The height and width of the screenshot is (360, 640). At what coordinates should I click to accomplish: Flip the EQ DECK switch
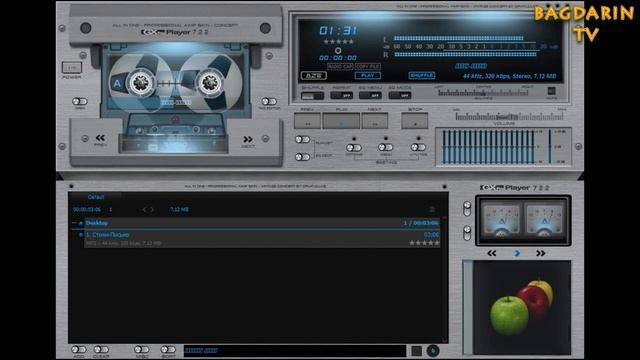coord(302,157)
